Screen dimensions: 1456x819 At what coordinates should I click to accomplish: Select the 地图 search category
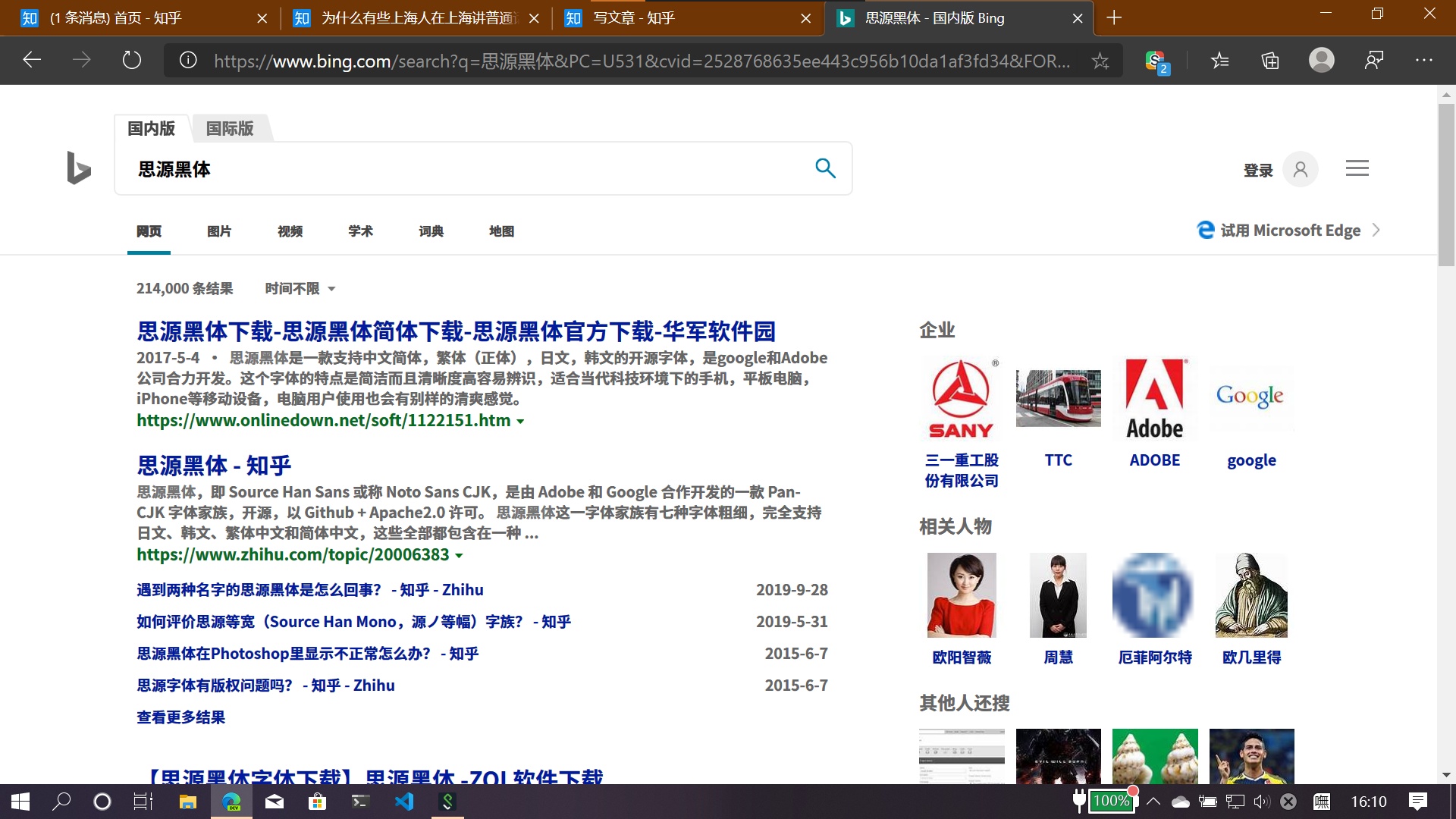pyautogui.click(x=501, y=231)
